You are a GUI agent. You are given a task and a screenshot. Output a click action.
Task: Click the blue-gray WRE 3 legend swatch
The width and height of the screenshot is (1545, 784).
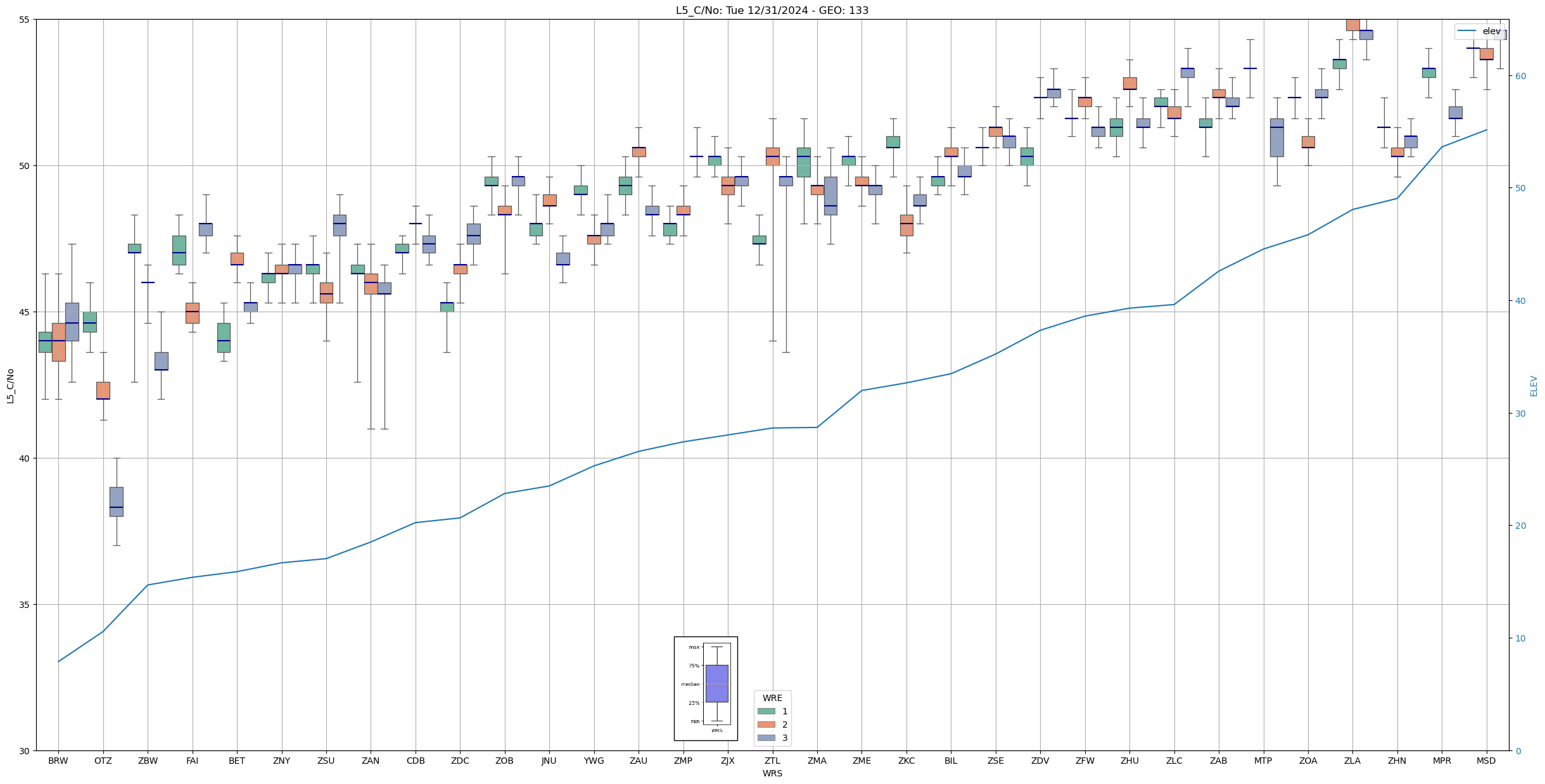(766, 738)
